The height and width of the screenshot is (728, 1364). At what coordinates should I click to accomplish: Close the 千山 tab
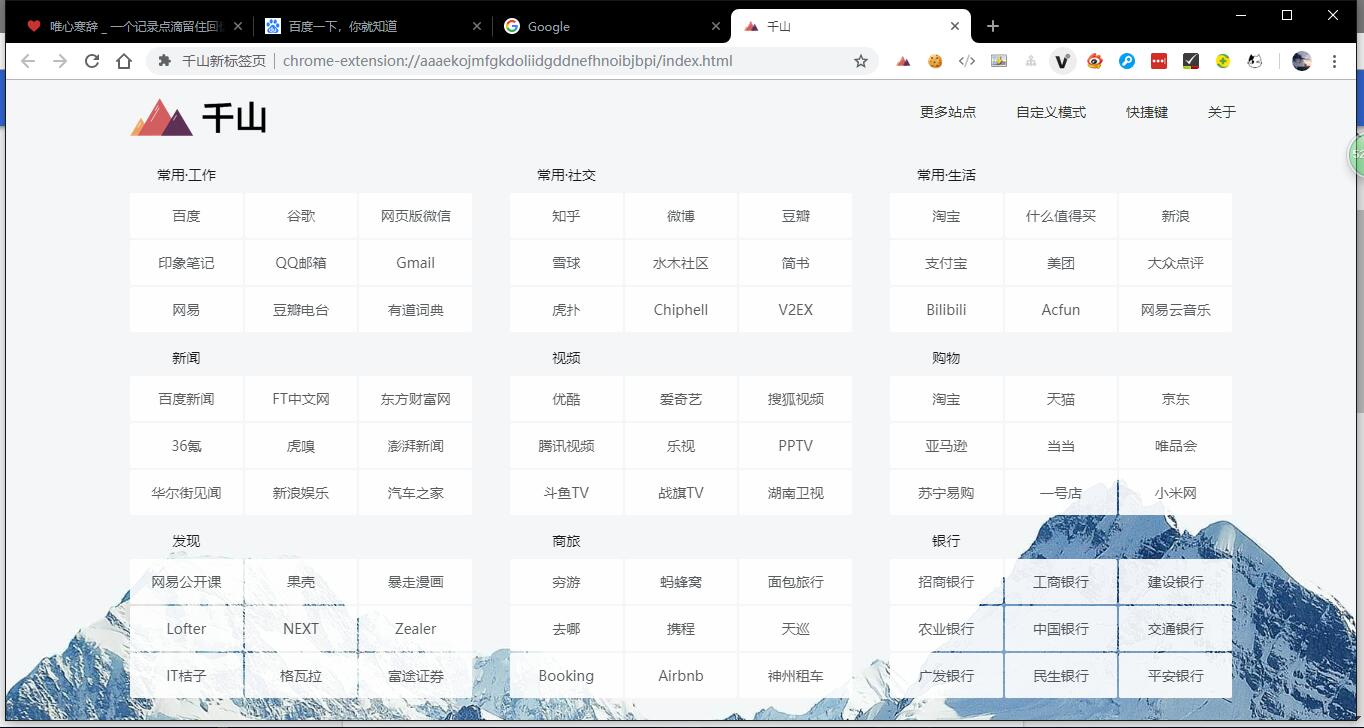point(955,26)
